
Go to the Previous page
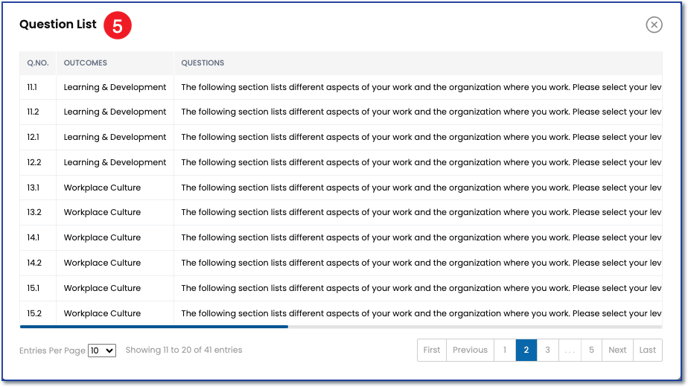470,350
